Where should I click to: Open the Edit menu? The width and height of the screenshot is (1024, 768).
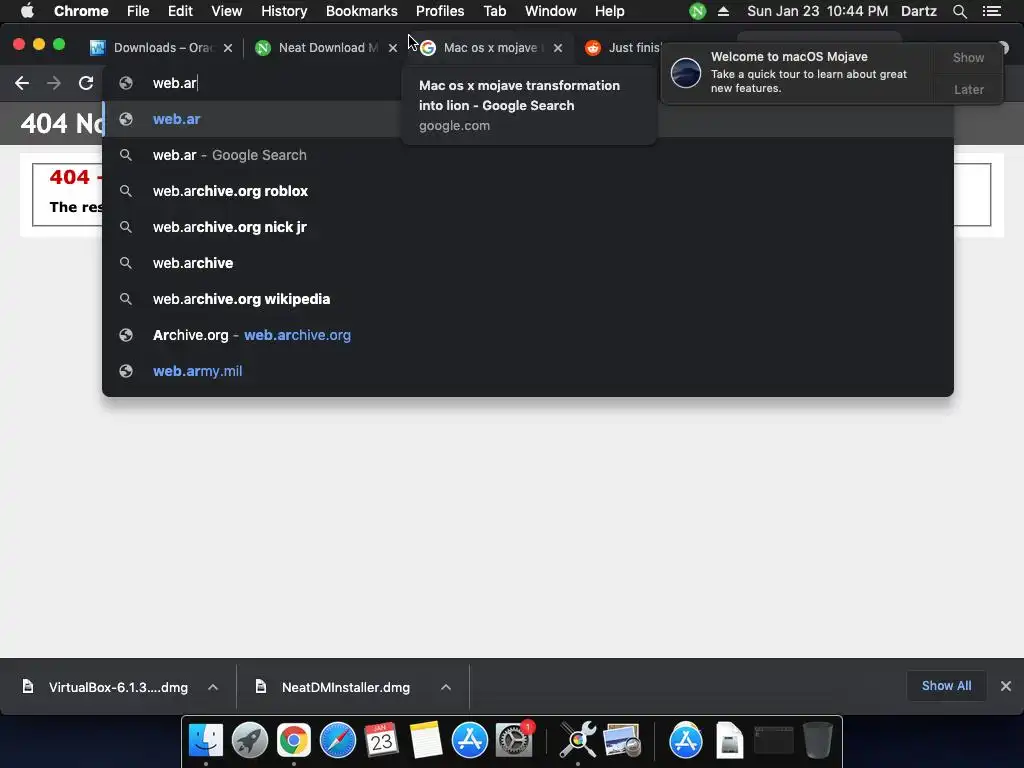tap(180, 11)
